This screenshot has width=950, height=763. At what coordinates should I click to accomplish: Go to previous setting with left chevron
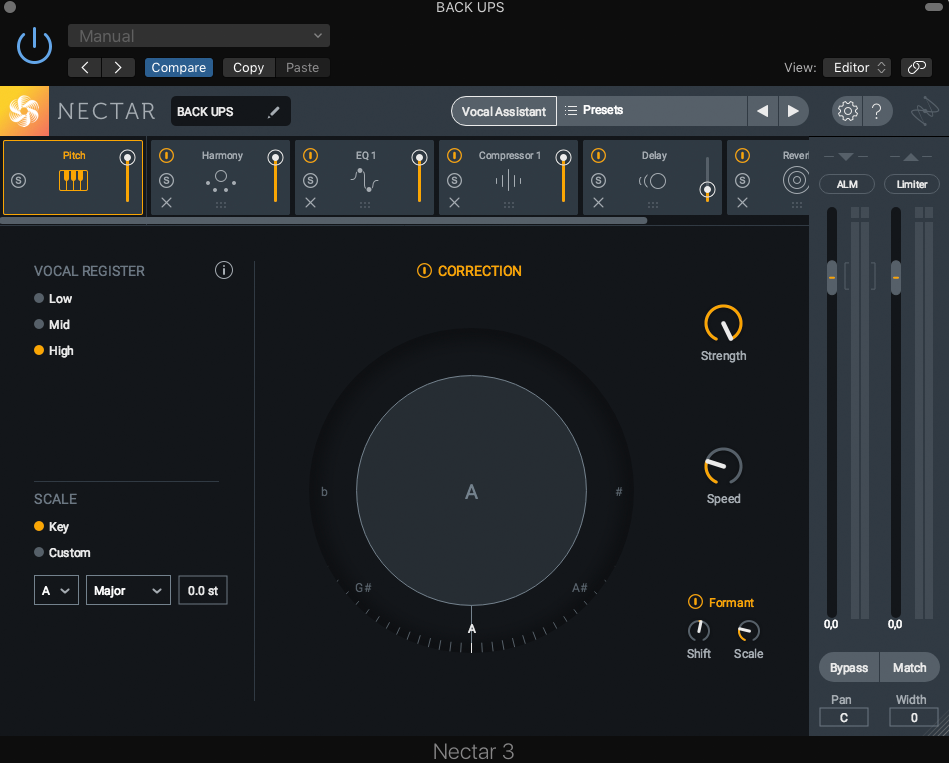(x=85, y=67)
